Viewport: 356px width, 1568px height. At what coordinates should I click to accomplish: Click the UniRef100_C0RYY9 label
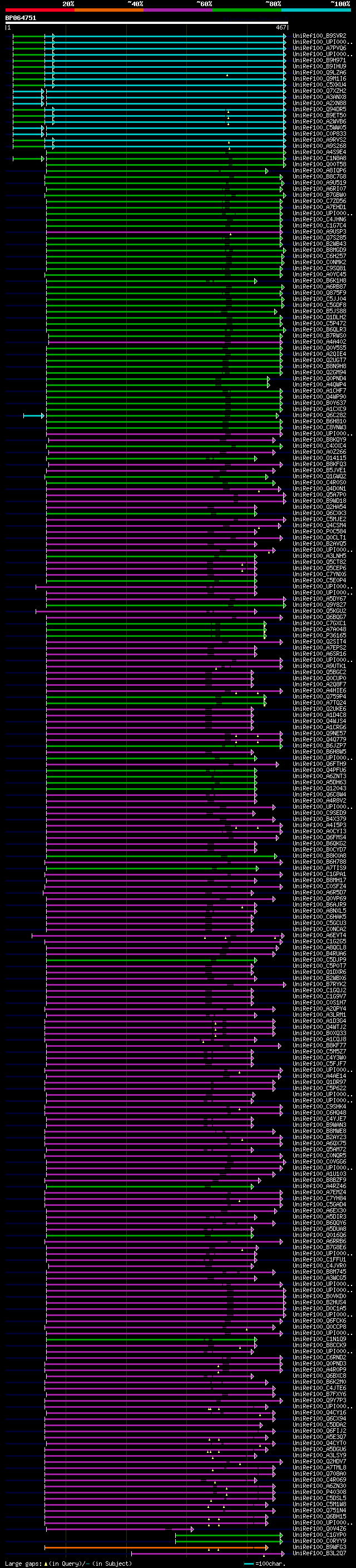[x=319, y=1541]
